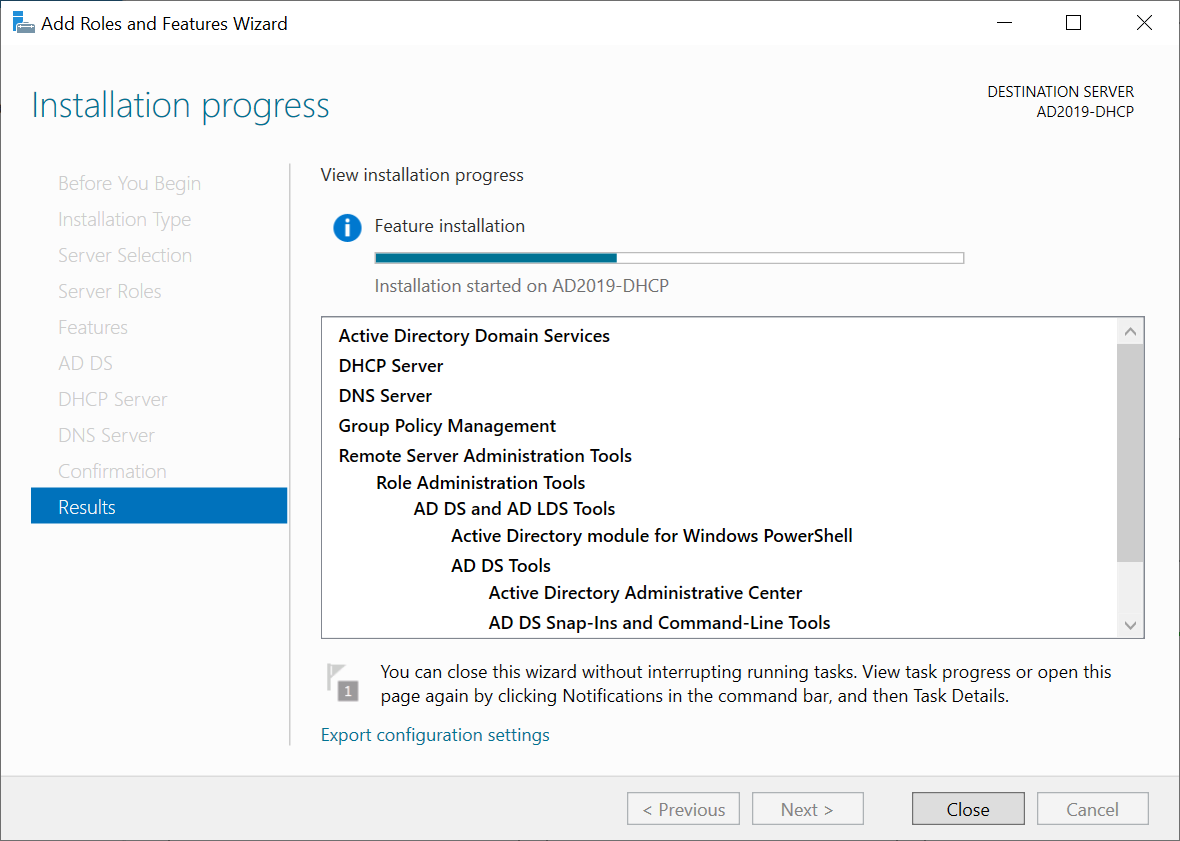This screenshot has width=1180, height=841.
Task: Click the scrollbar down arrow
Action: pos(1129,624)
